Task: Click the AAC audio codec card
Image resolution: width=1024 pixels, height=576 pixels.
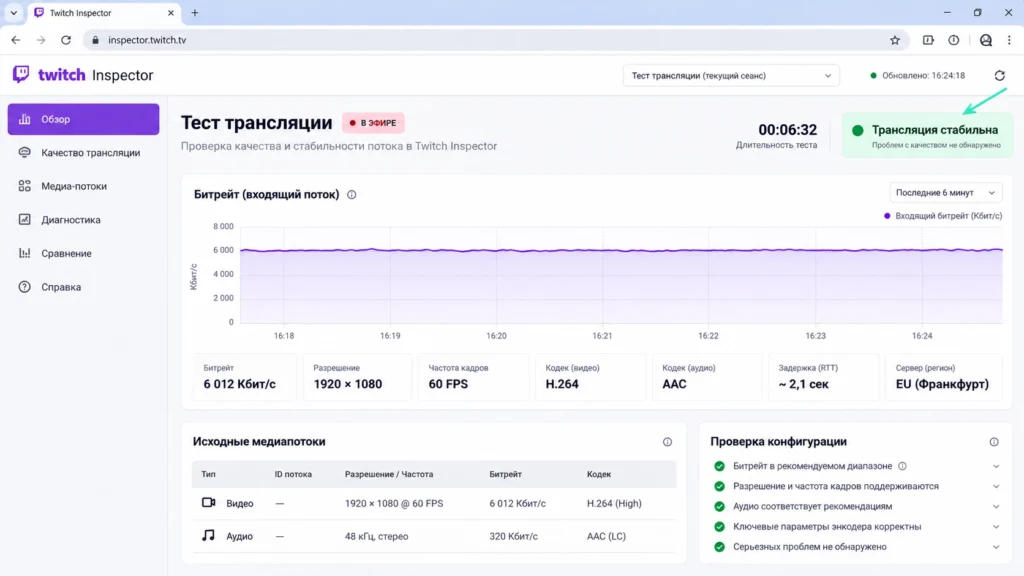Action: tap(707, 377)
